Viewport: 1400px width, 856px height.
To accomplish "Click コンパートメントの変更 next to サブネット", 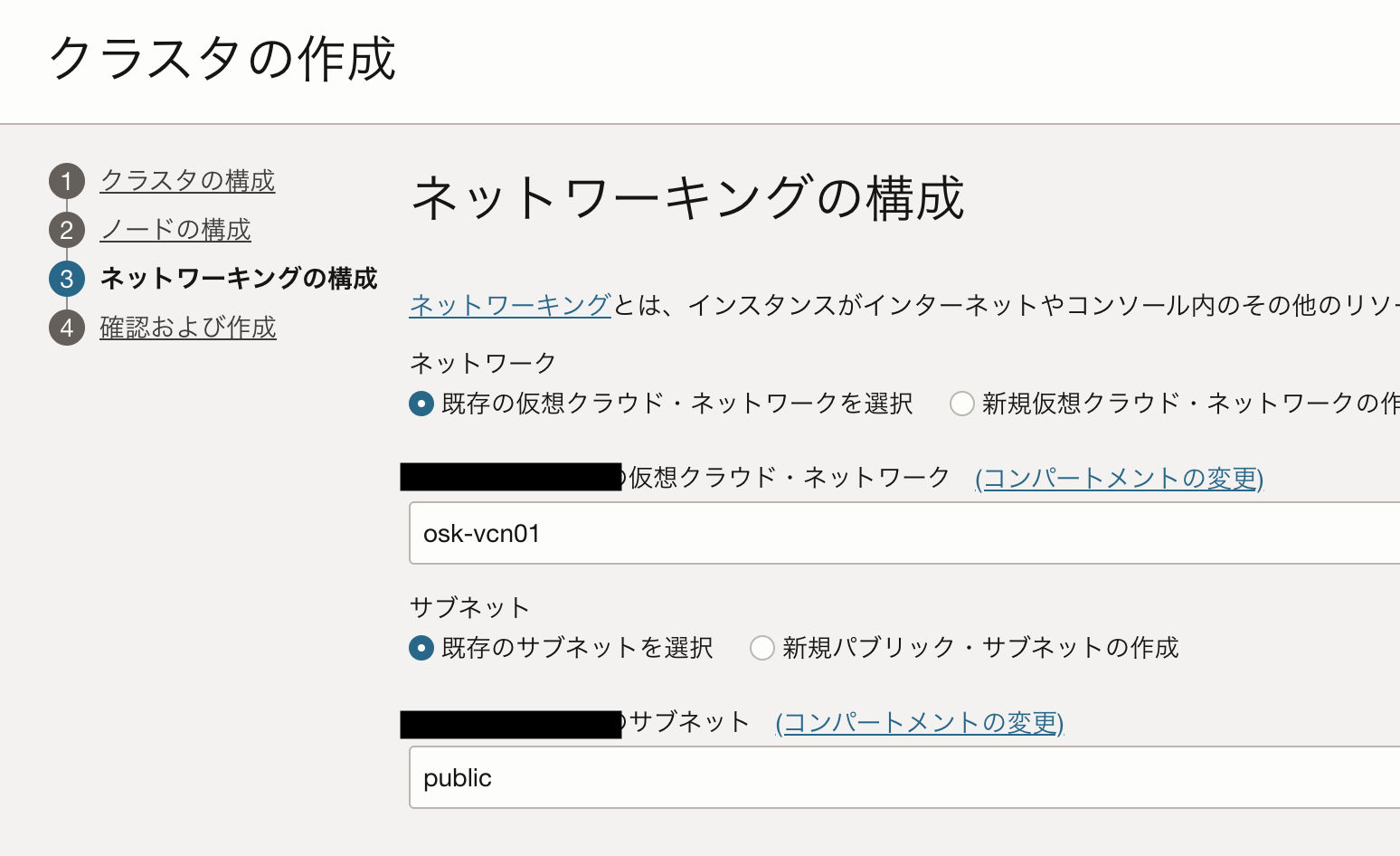I will coord(919,722).
